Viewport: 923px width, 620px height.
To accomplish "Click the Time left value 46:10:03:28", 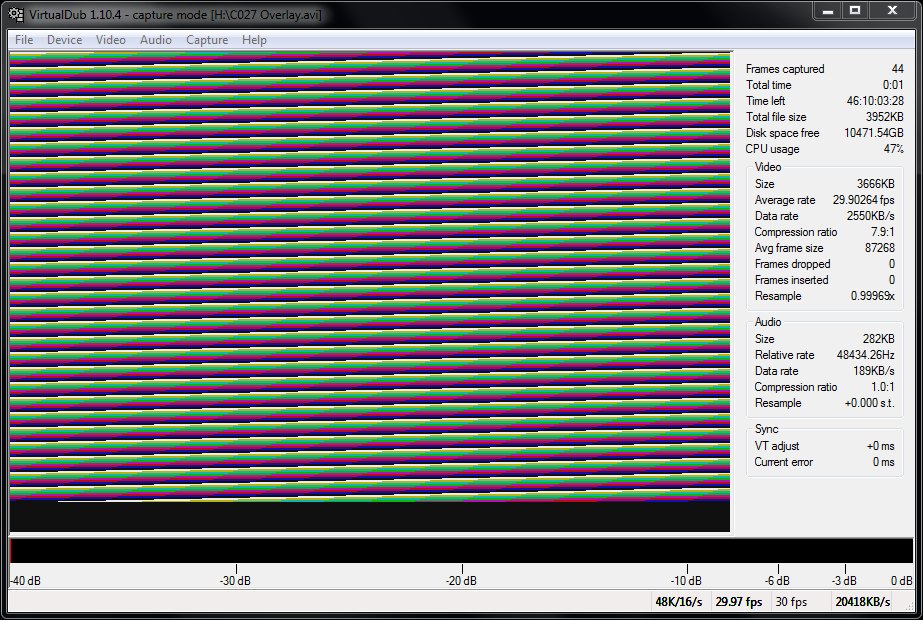I will [x=875, y=101].
